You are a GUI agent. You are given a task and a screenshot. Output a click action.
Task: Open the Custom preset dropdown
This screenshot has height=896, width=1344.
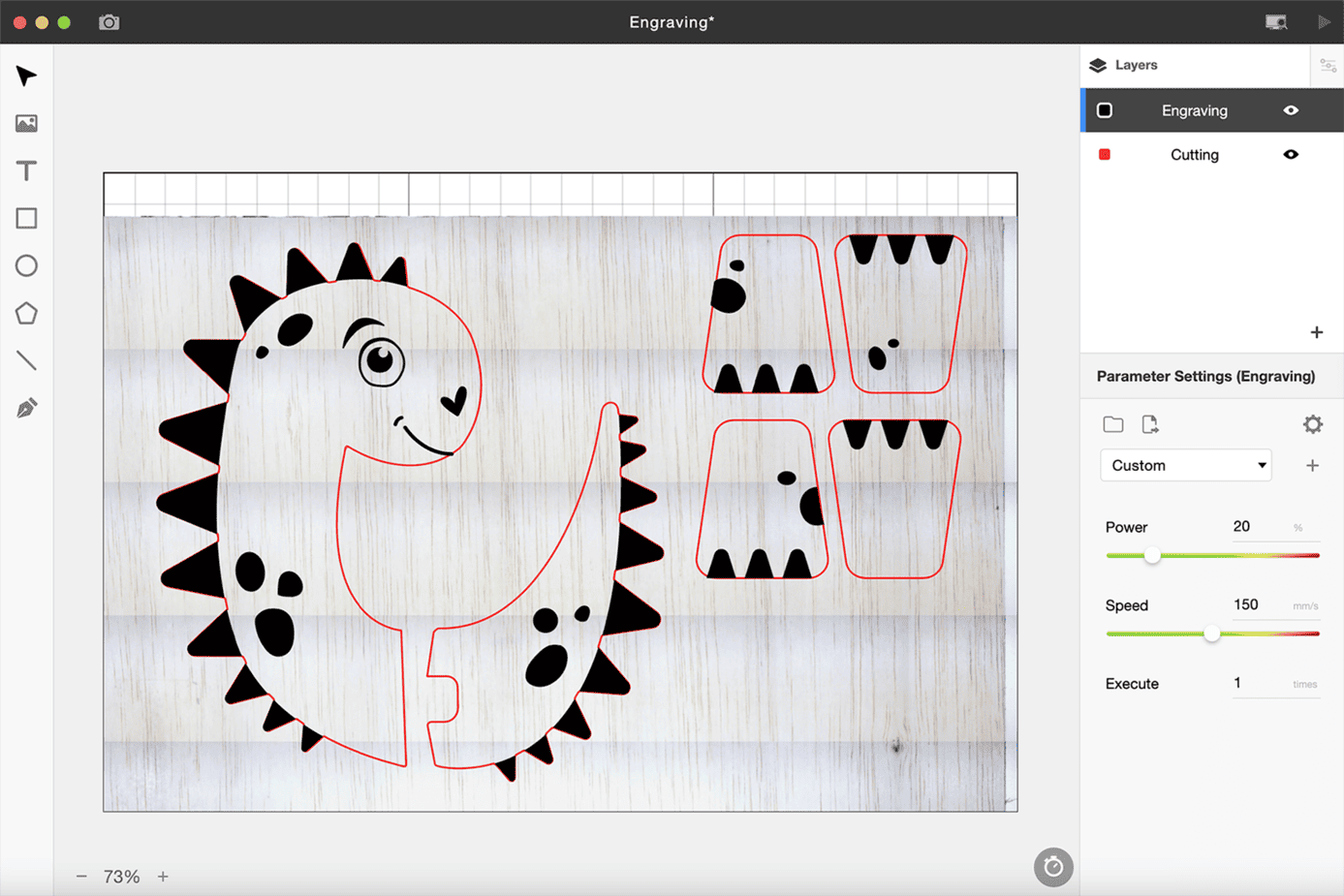(x=1186, y=466)
